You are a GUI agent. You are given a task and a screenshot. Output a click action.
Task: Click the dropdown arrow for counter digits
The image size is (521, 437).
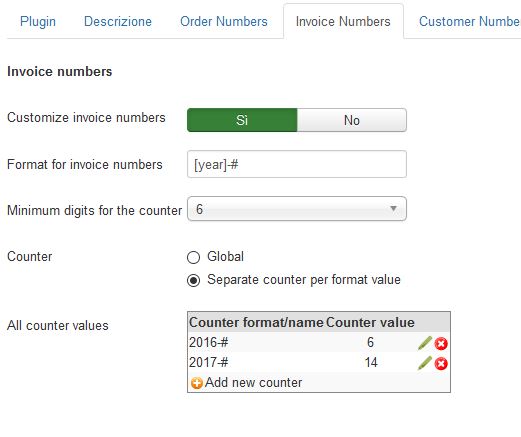pos(393,209)
